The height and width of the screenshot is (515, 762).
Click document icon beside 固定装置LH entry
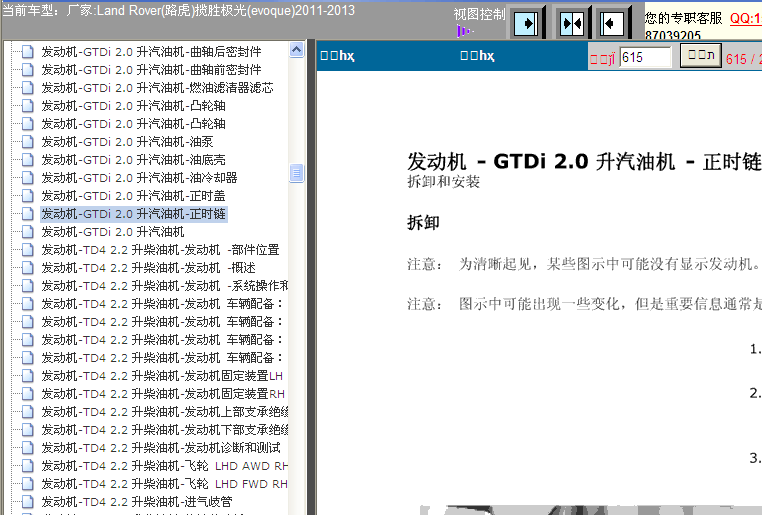(28, 376)
